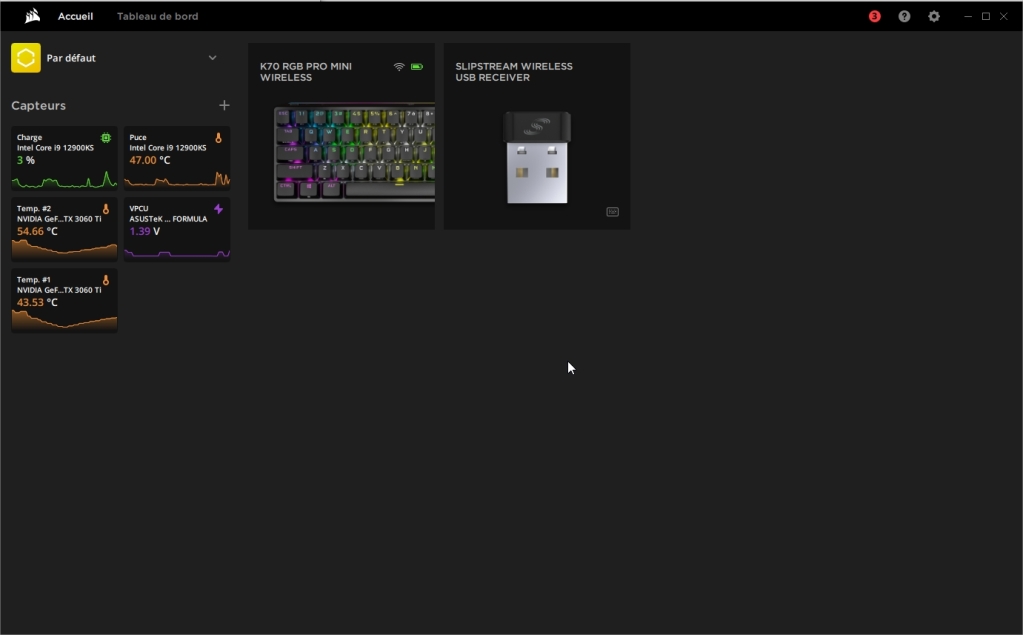Click the Capteurs heading

pos(38,105)
